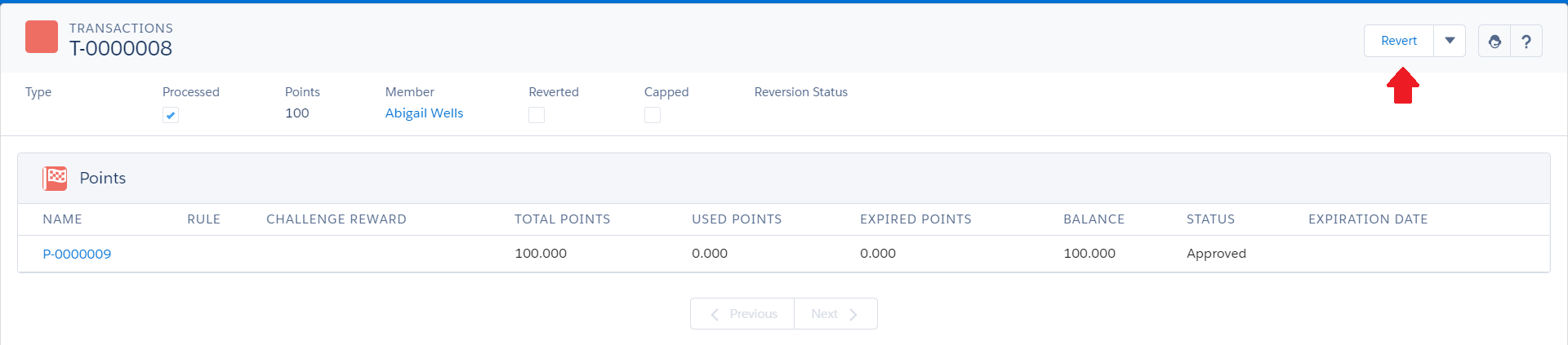Click the Transactions record icon
This screenshot has height=345, width=1568.
coord(42,37)
